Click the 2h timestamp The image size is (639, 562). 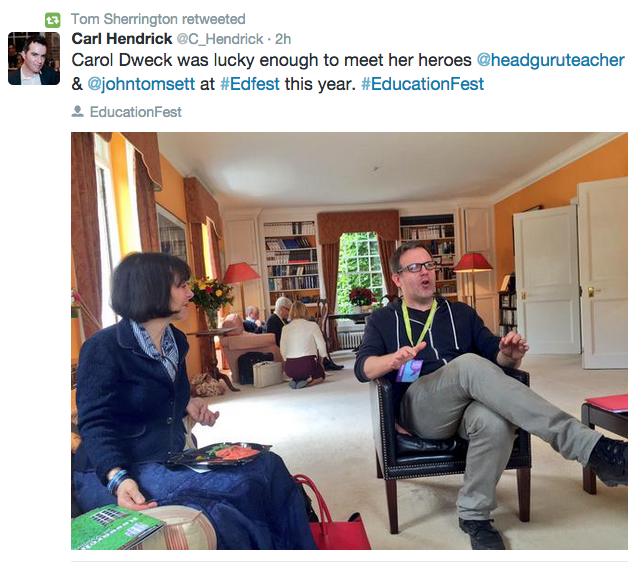283,39
